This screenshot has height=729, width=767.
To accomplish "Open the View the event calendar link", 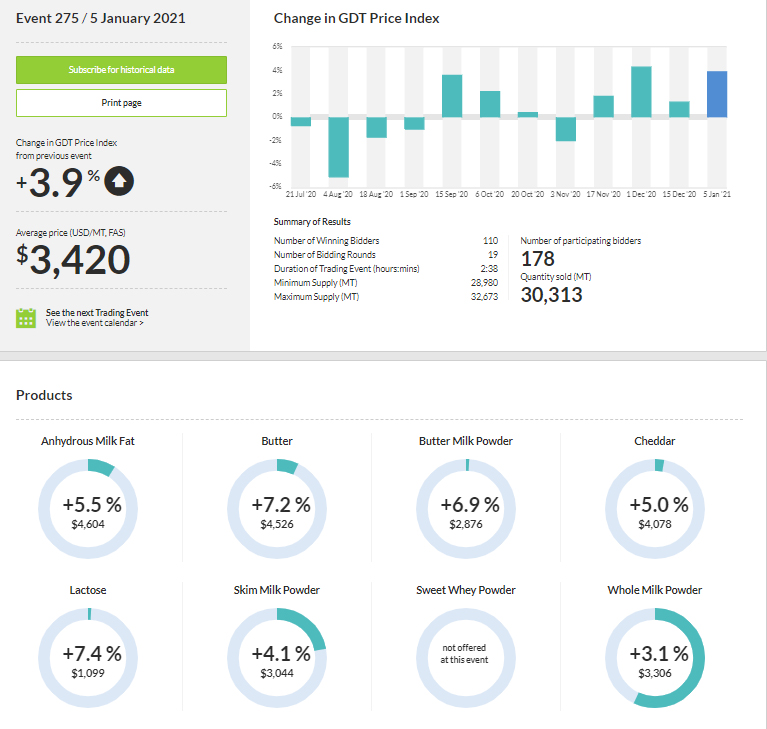I will click(94, 323).
